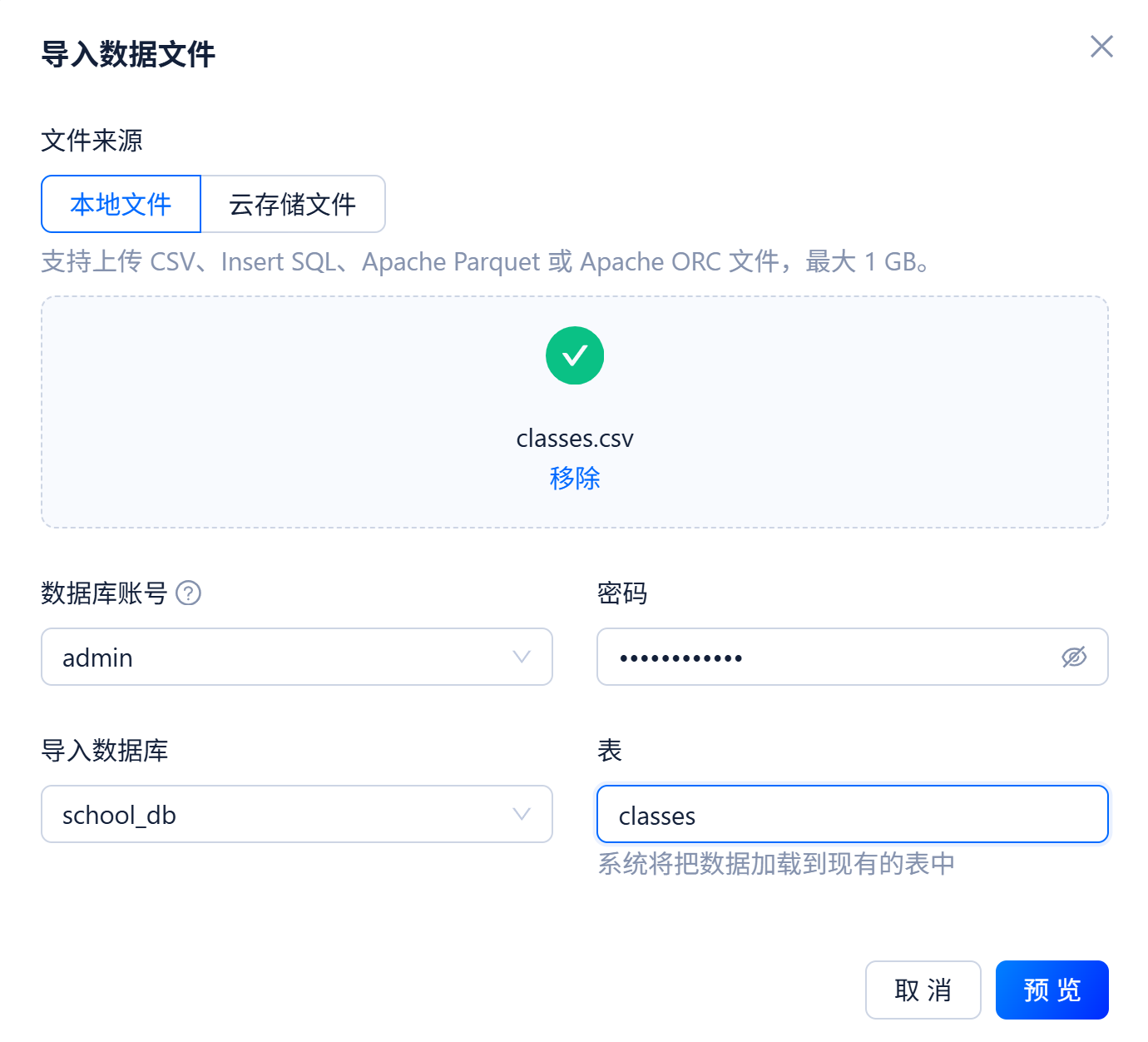Click the chevron arrow in school_db selector
This screenshot has height=1042, width=1148.
522,815
